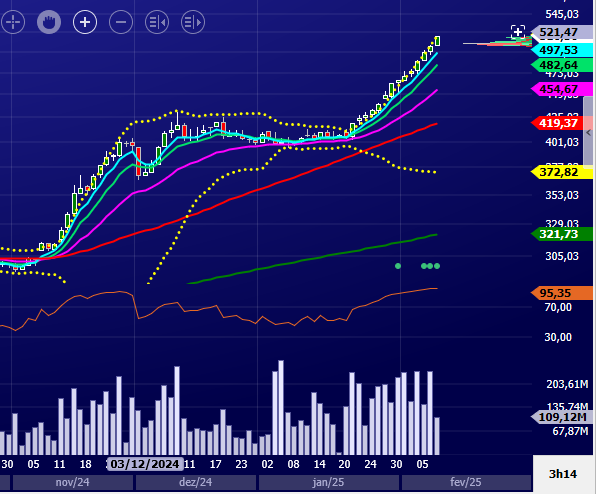Click the 30,00 indicator axis value
Screen dimensions: 596x494
tap(558, 337)
